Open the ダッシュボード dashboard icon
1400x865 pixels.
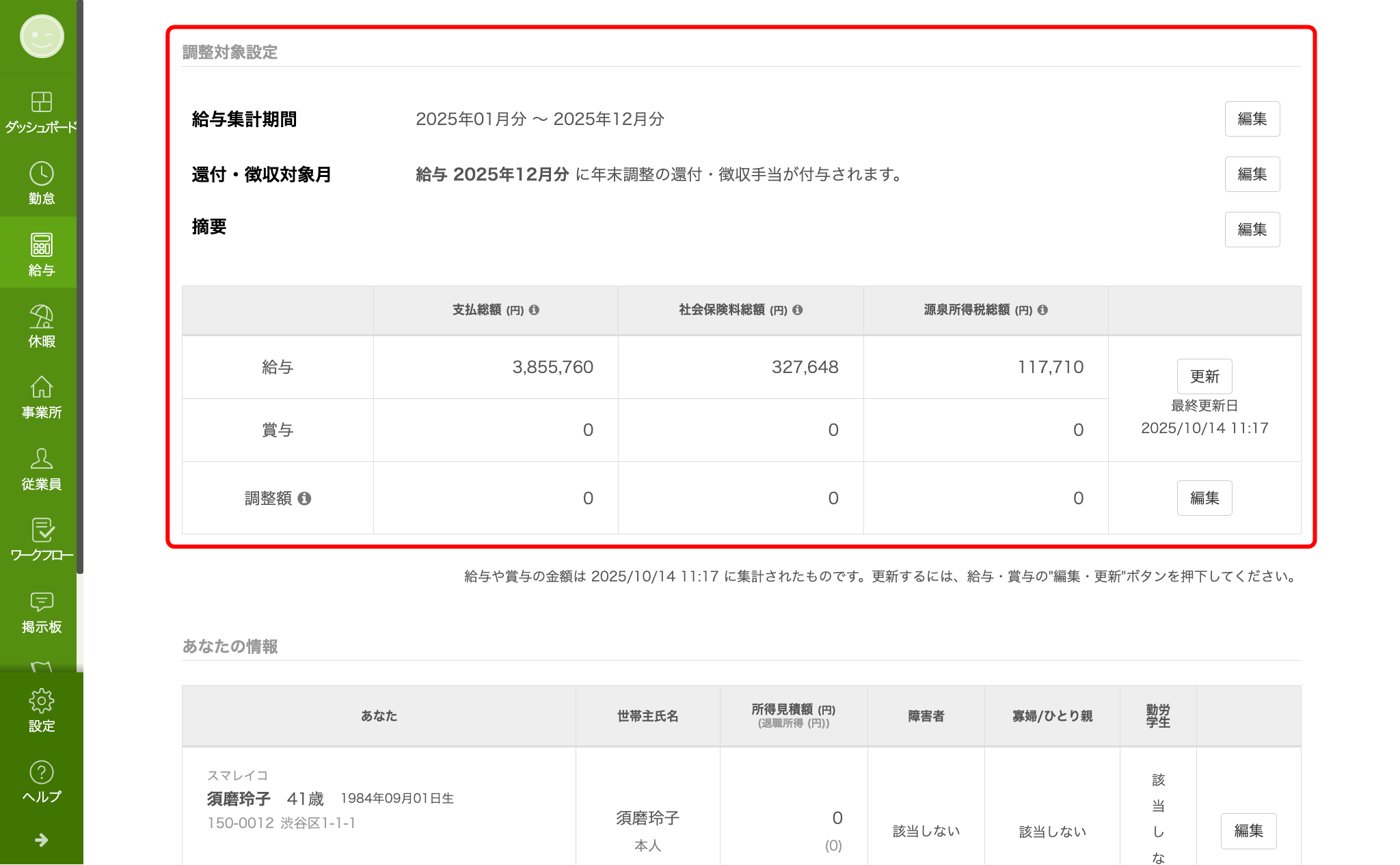[41, 102]
